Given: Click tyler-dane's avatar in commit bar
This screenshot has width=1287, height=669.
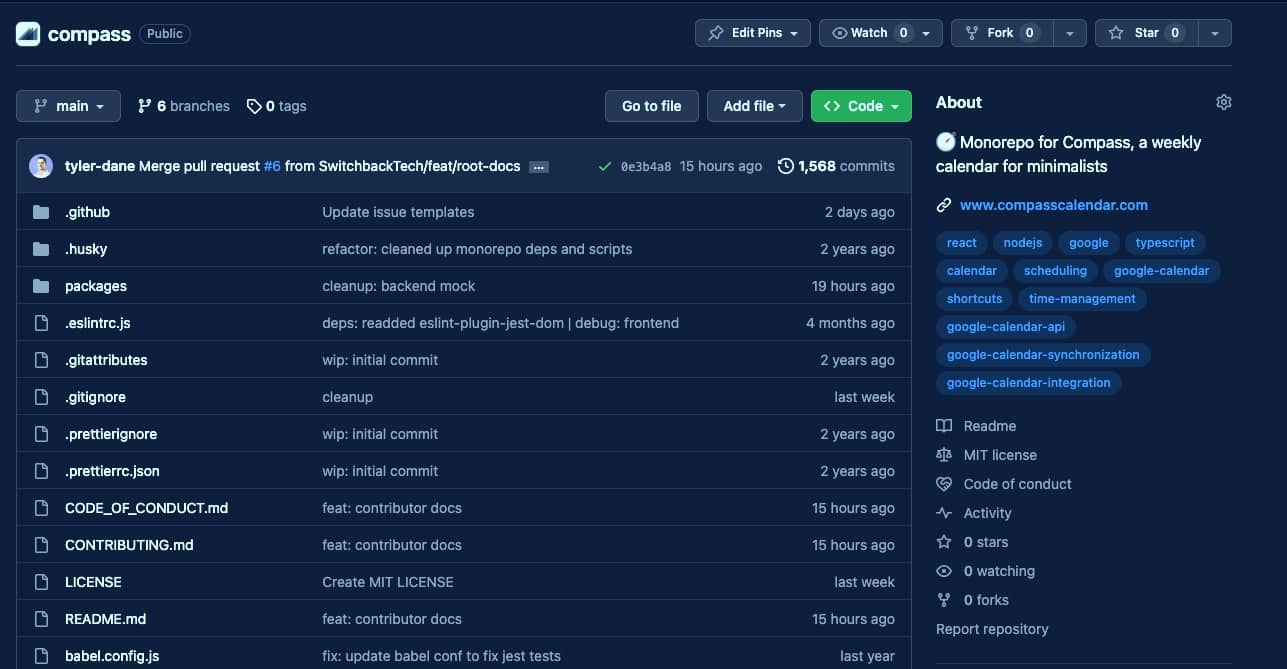Looking at the screenshot, I should [41, 166].
